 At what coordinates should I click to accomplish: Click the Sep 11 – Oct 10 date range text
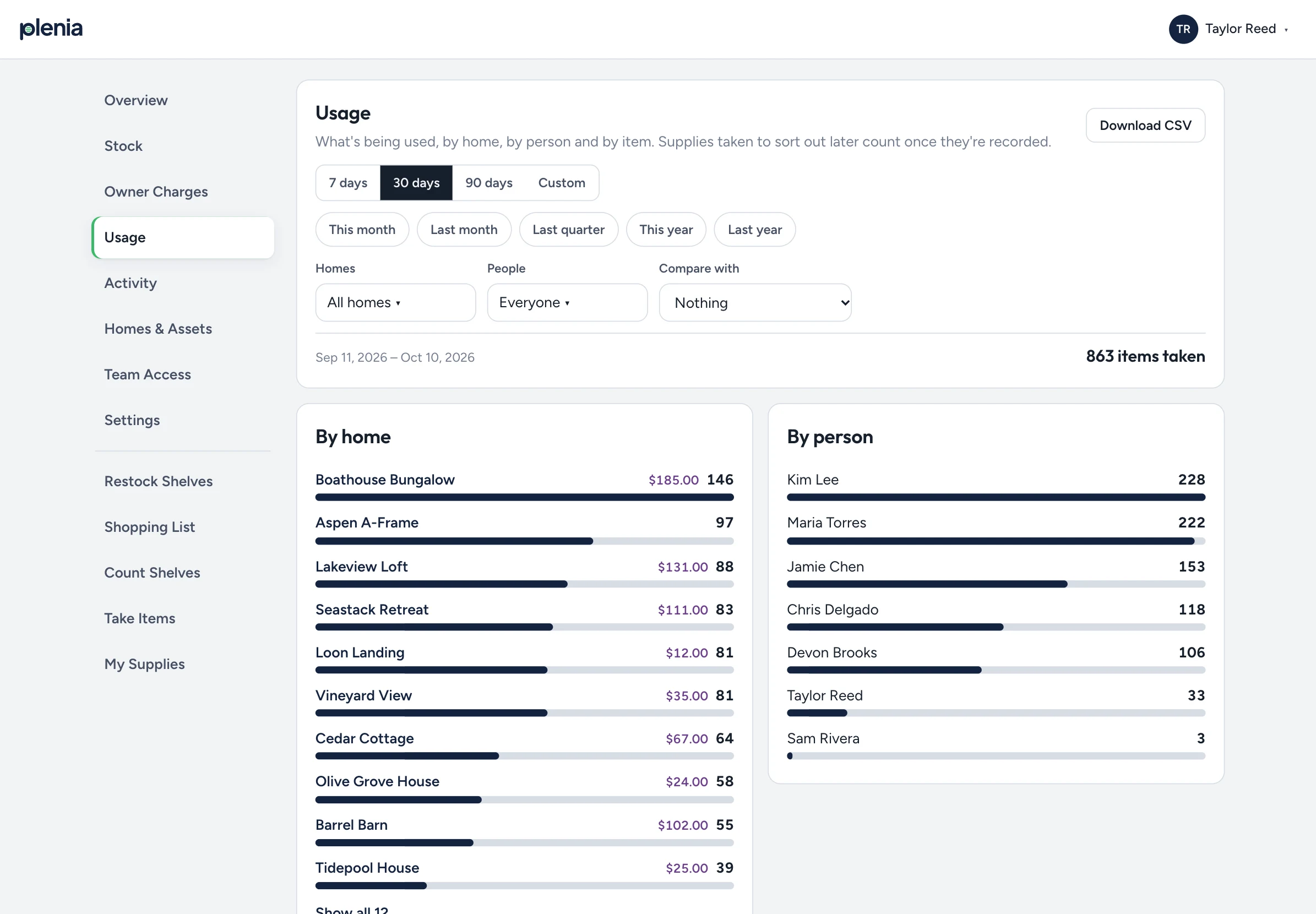pos(395,357)
